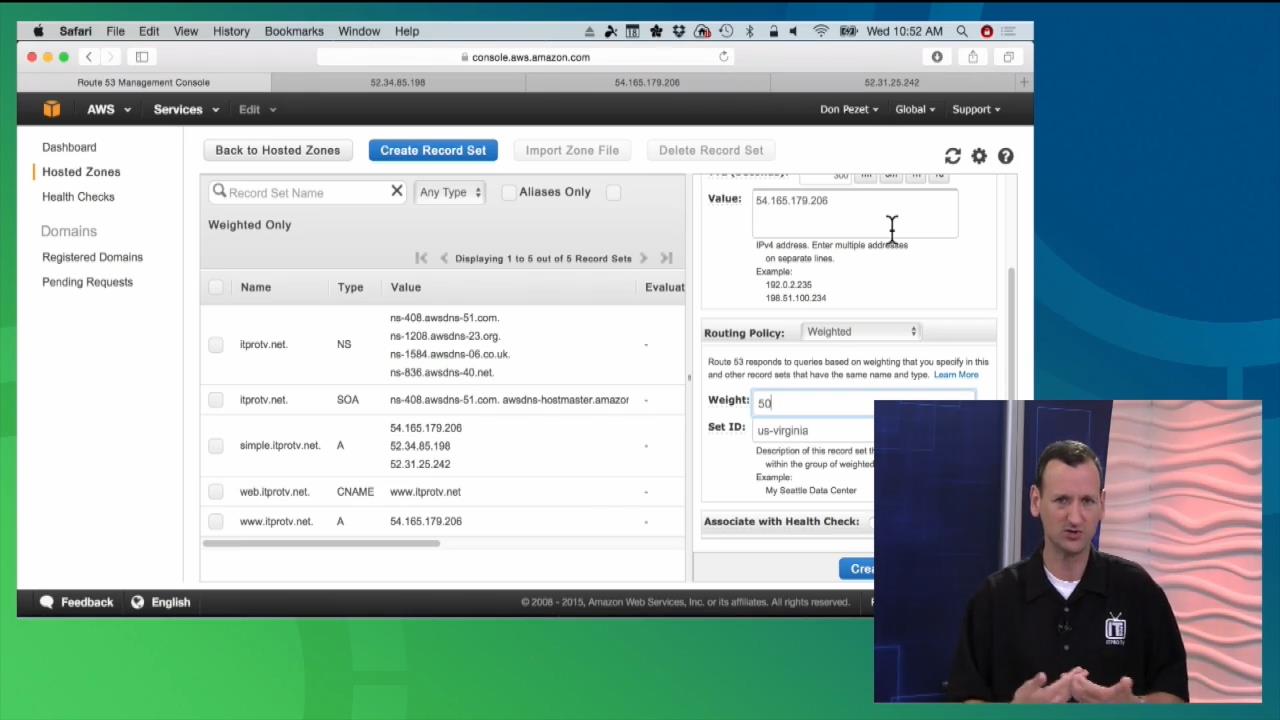Open Health Checks in sidebar
The image size is (1280, 720).
click(x=78, y=197)
